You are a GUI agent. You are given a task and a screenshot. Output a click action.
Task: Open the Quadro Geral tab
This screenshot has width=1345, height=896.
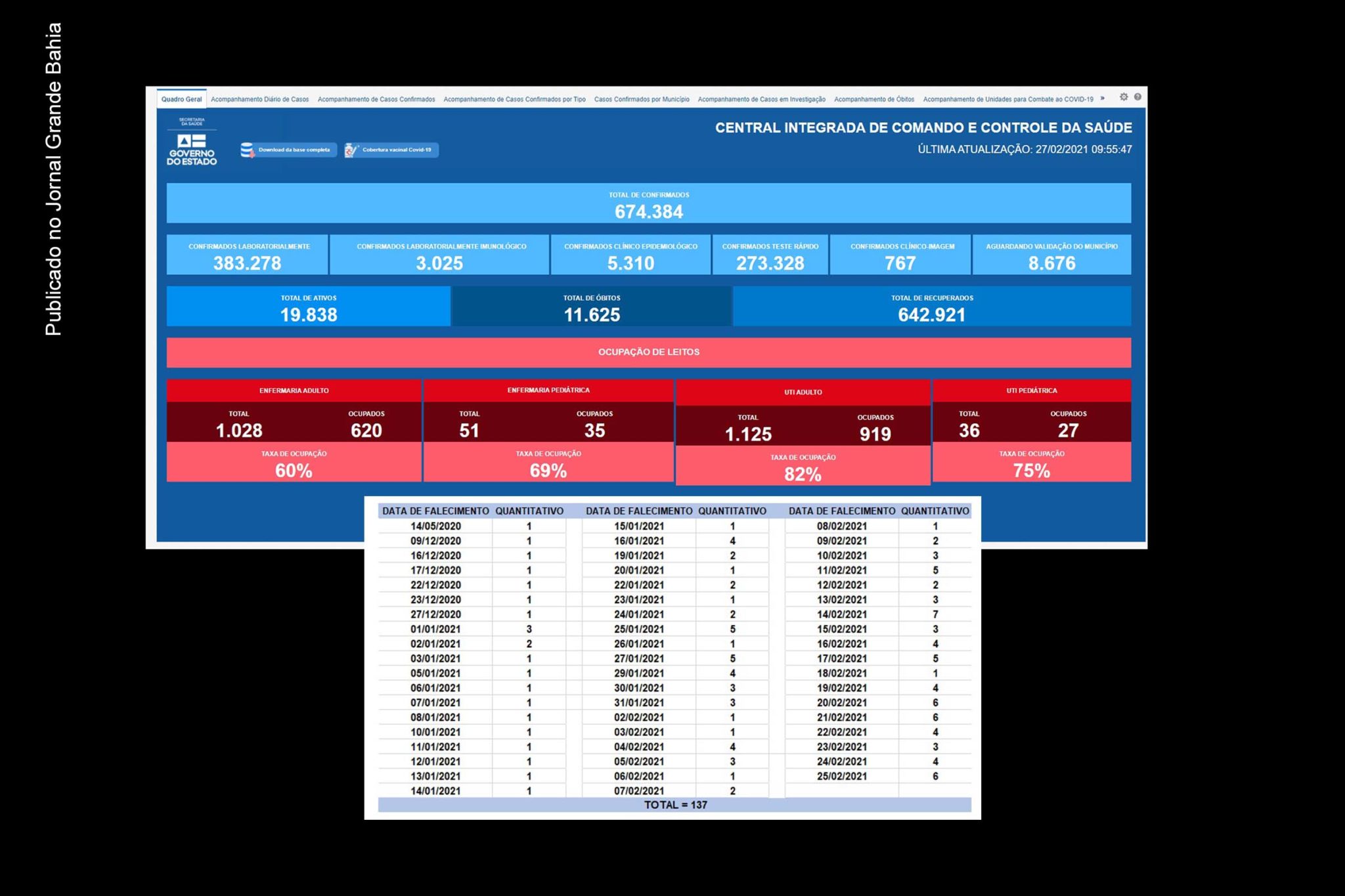point(182,99)
